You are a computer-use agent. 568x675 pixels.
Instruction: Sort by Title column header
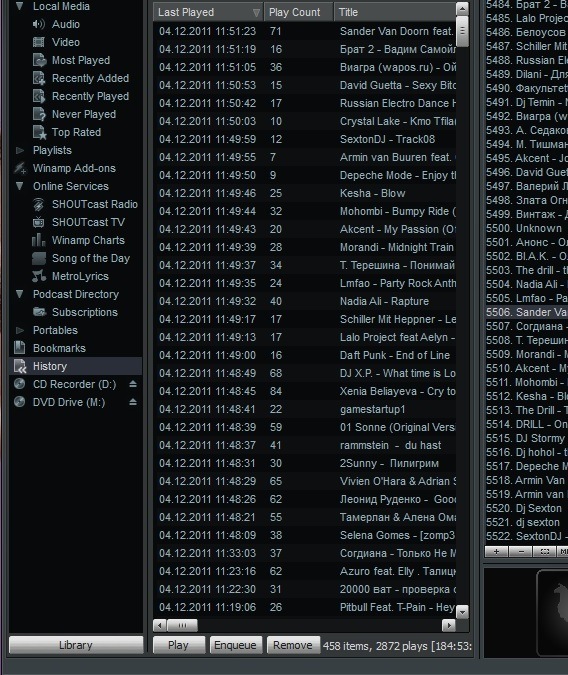point(394,12)
